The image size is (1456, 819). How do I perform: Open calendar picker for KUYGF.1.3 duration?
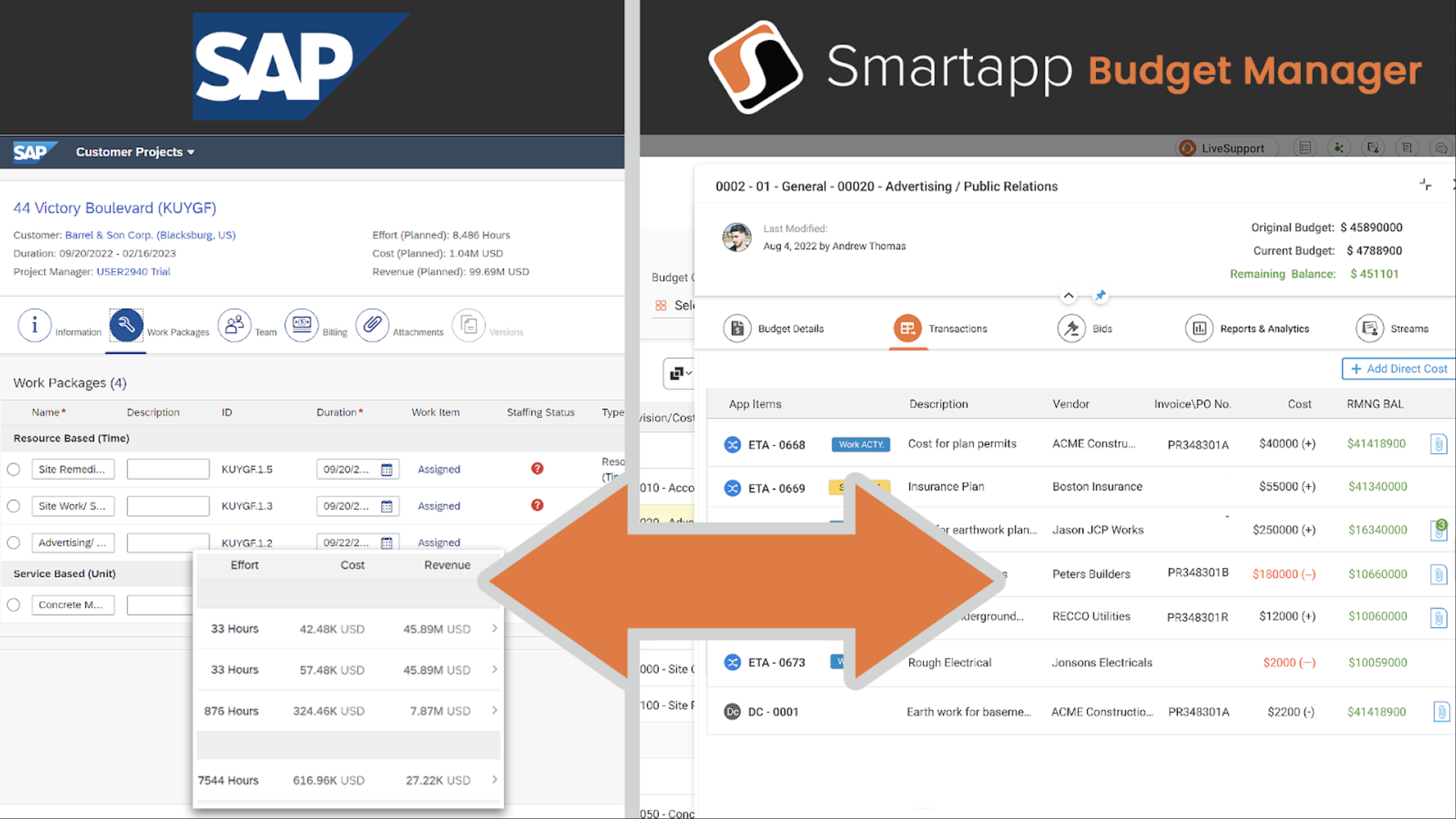[387, 506]
